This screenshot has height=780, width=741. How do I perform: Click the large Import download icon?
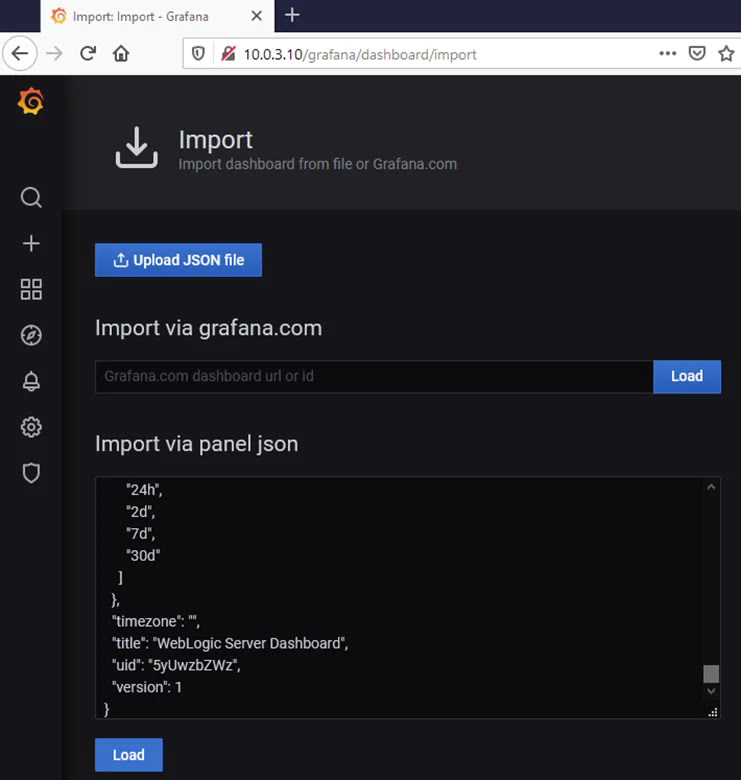point(137,147)
